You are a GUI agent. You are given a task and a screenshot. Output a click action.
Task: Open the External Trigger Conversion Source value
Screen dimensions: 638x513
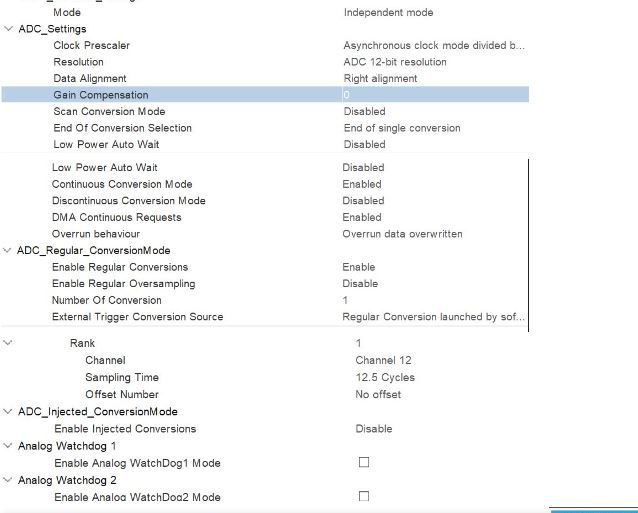pos(433,317)
